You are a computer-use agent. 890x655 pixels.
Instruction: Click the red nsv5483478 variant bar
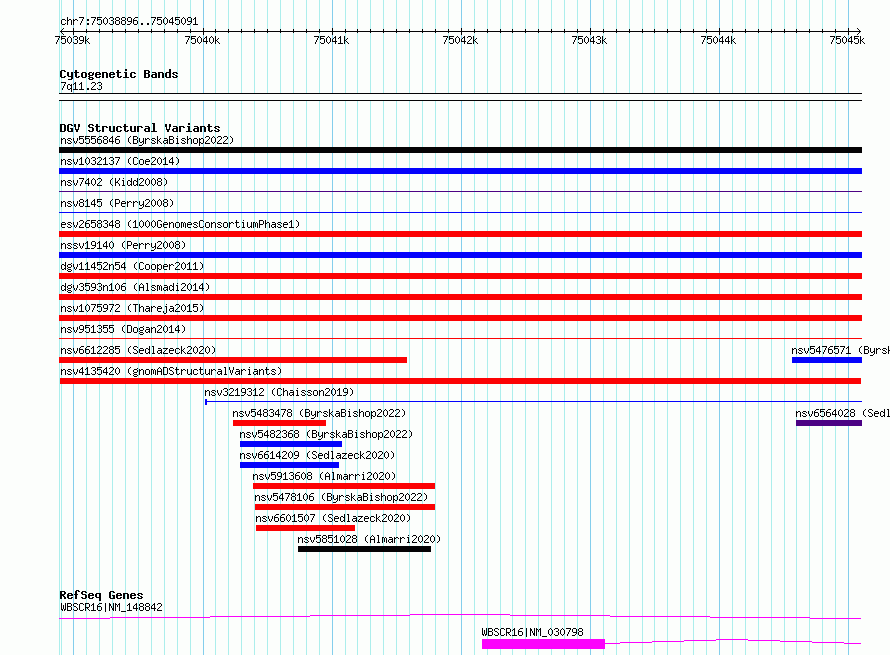[279, 423]
